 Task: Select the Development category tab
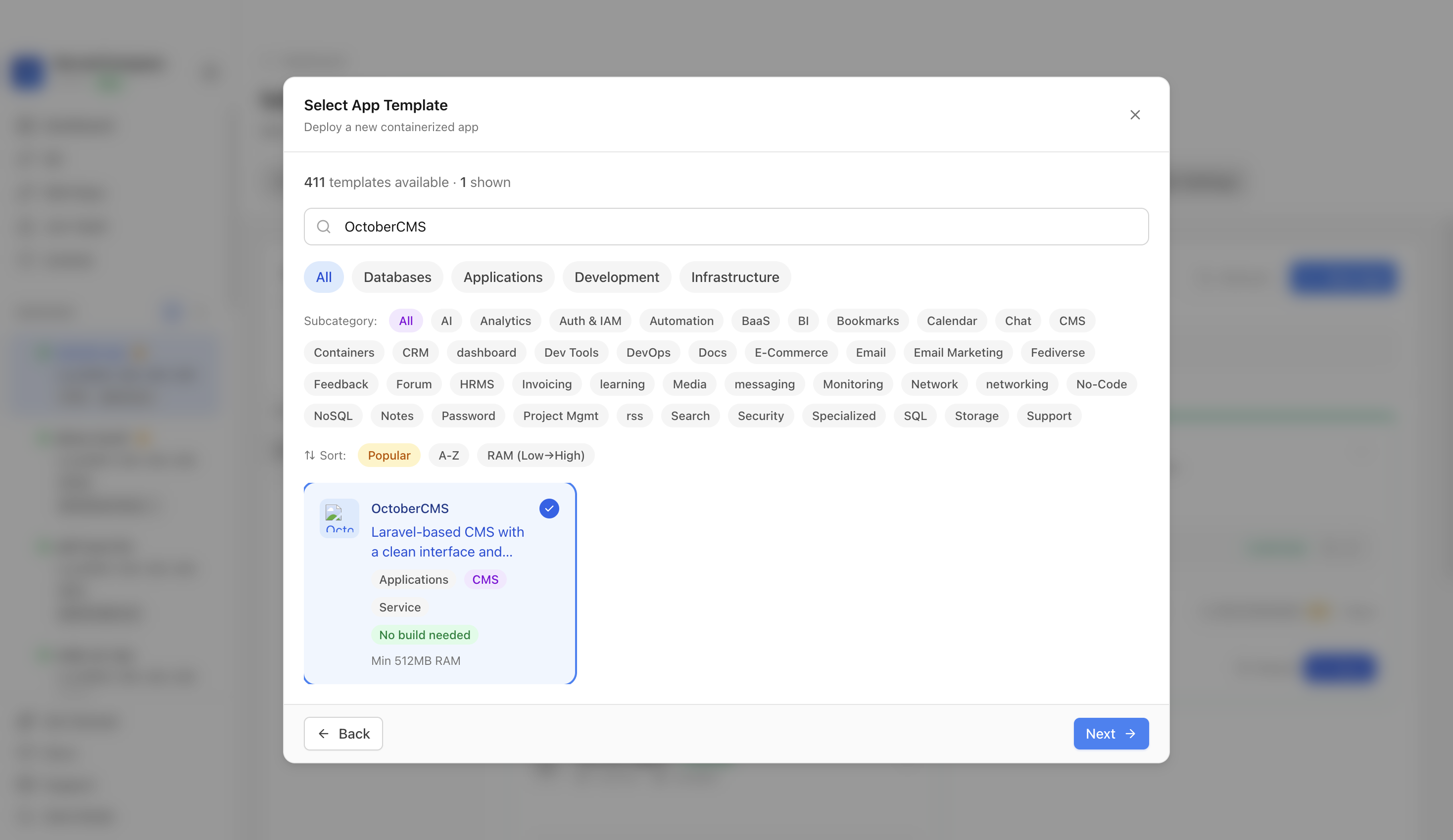click(616, 278)
